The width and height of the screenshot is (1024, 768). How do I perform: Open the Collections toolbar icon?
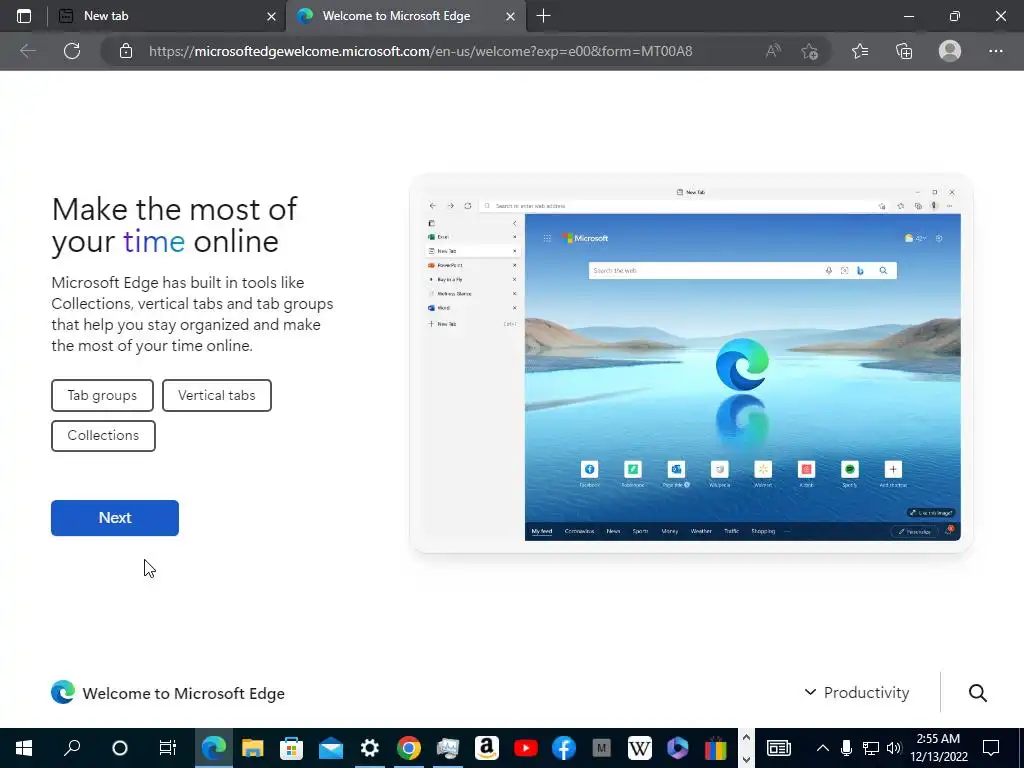coord(904,51)
